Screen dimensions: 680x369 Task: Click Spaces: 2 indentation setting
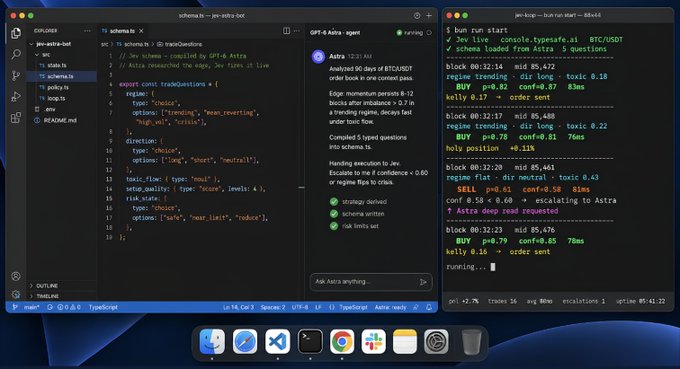(273, 307)
